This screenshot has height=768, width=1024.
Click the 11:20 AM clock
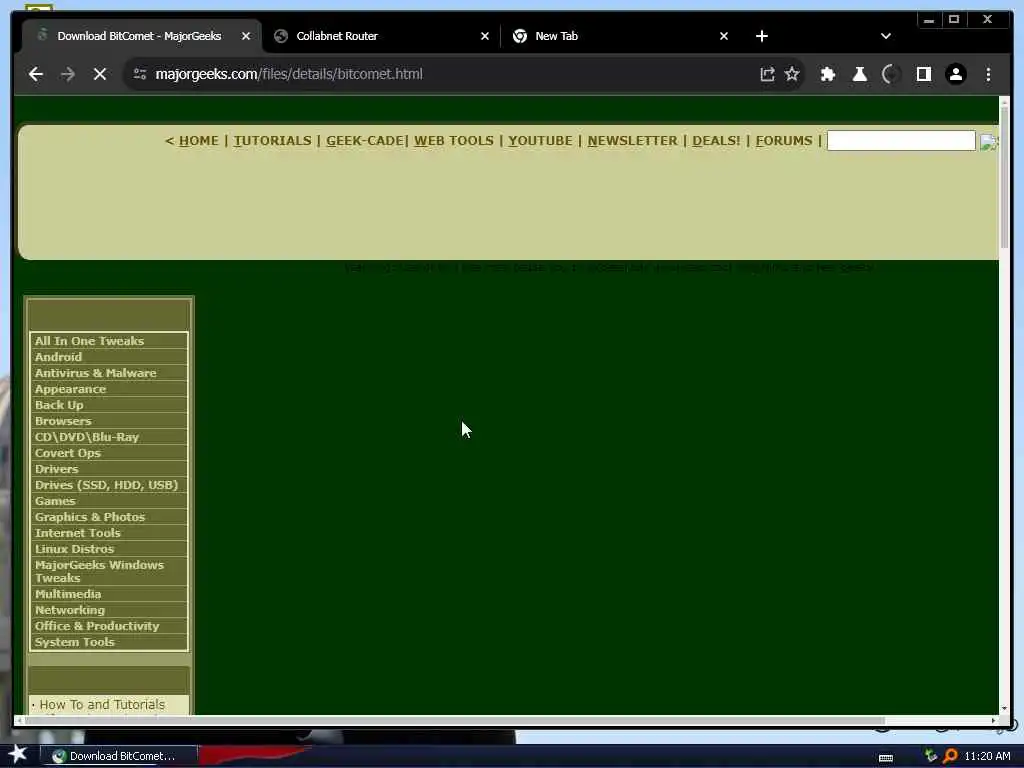(987, 756)
